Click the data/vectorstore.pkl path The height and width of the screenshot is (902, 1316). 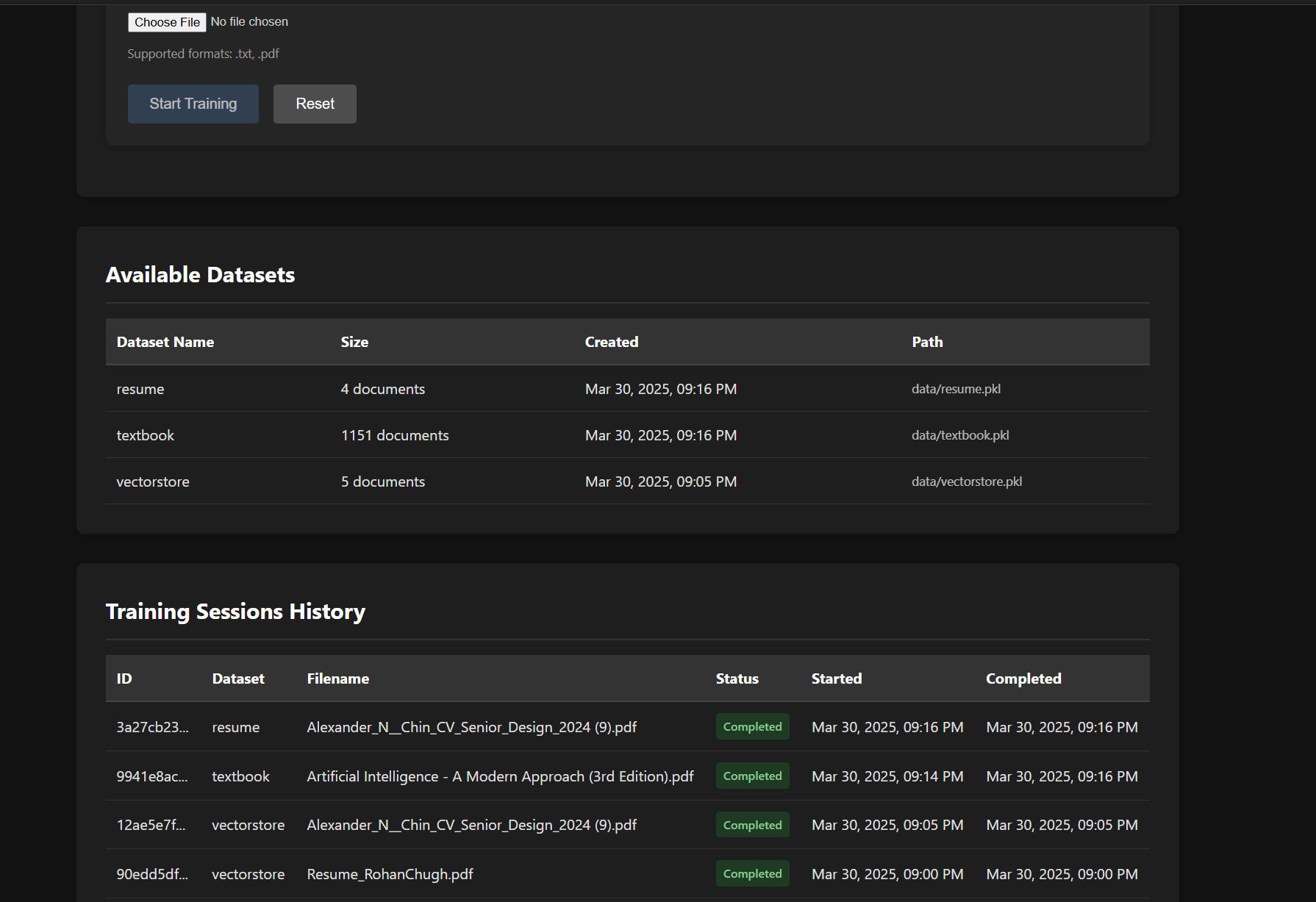pos(967,482)
